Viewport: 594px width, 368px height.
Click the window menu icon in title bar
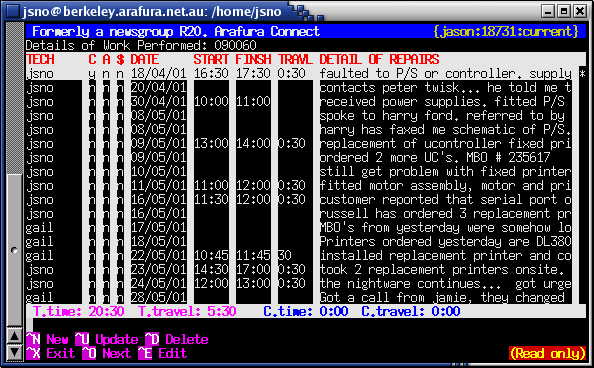pyautogui.click(x=13, y=11)
